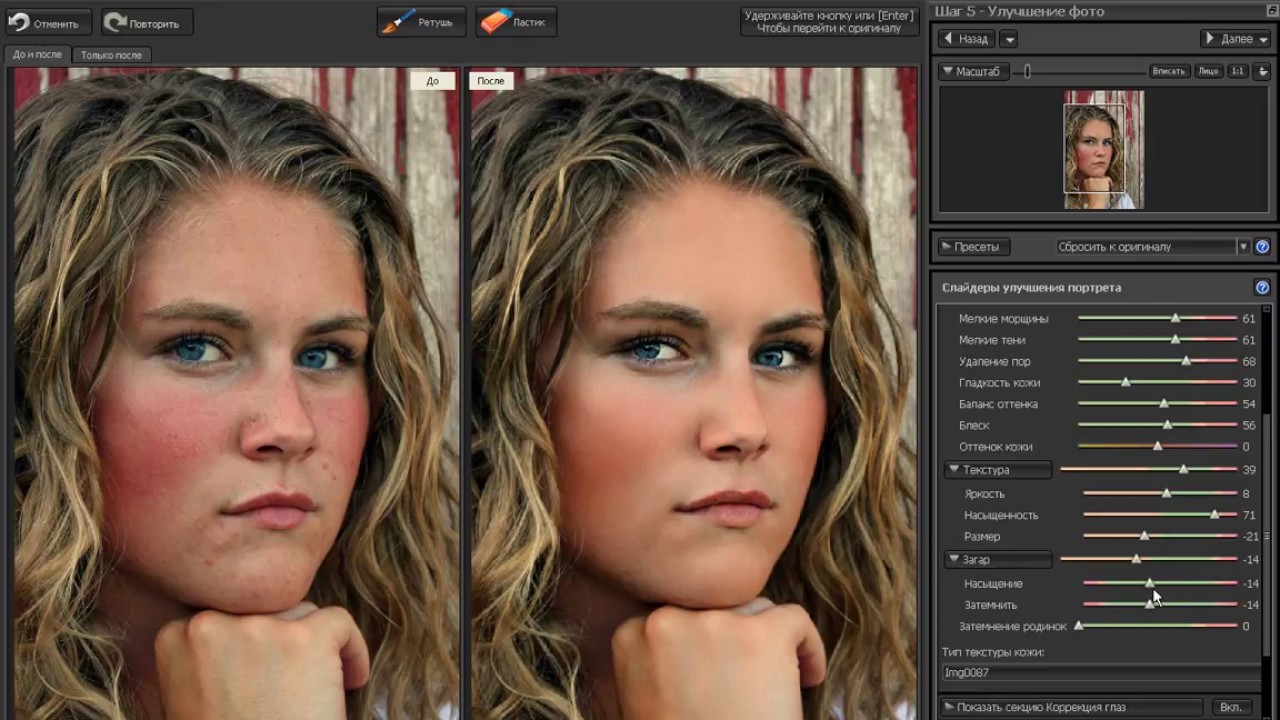This screenshot has width=1280, height=720.
Task: Click the Отменить undo button
Action: coord(48,22)
